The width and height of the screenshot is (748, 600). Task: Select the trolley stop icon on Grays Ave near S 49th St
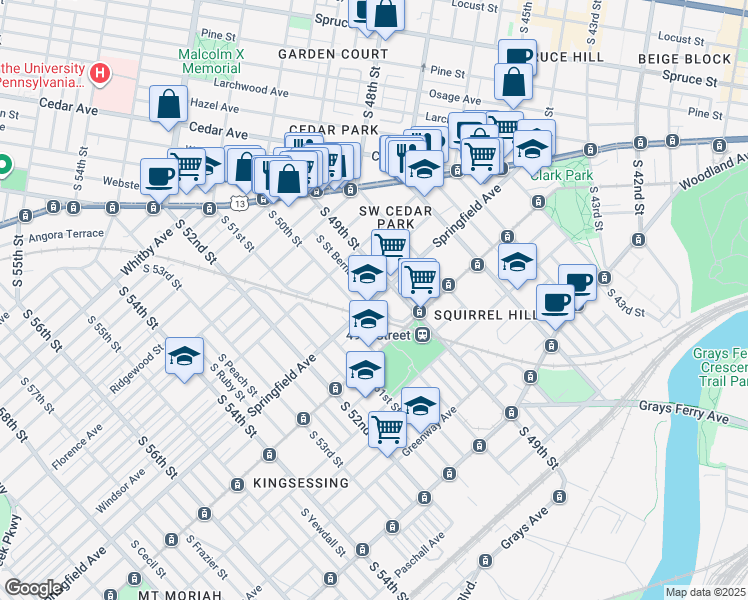[559, 497]
